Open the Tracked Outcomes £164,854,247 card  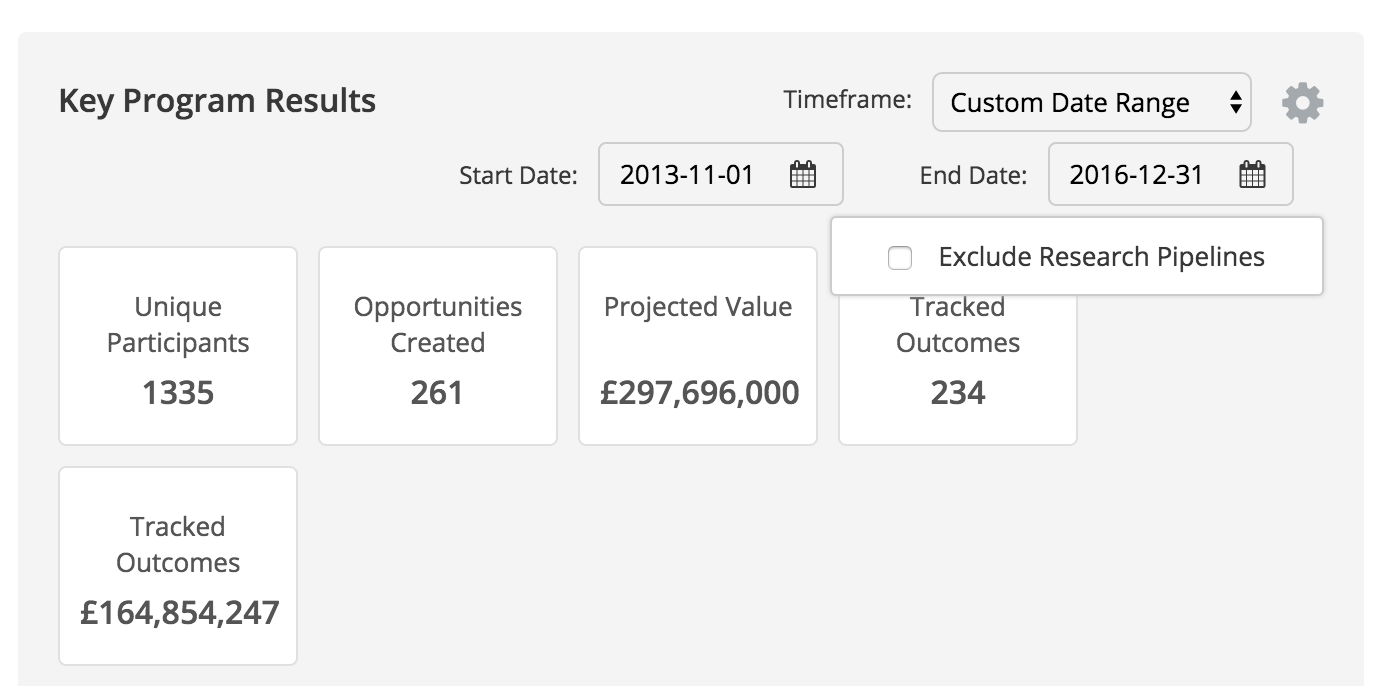(178, 566)
